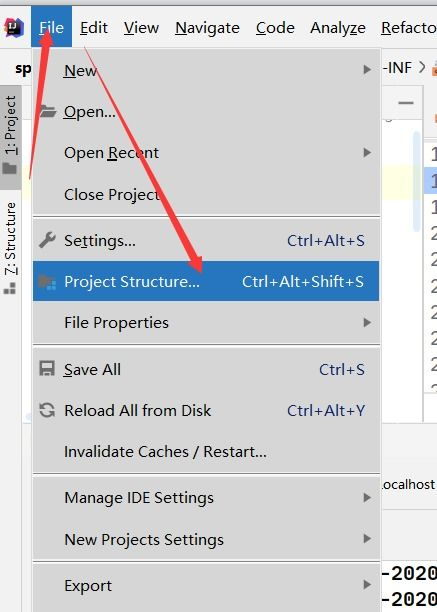Click the folder icon beside Open...
Image resolution: width=437 pixels, height=612 pixels.
(x=48, y=112)
